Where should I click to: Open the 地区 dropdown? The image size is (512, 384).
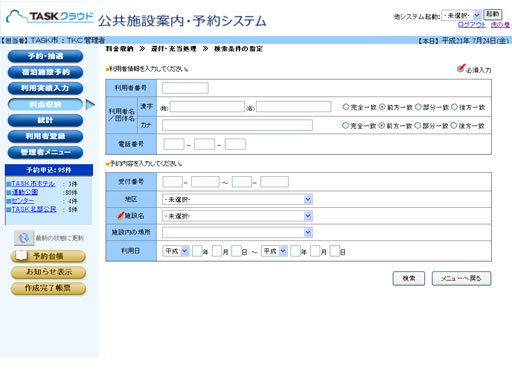click(x=237, y=199)
